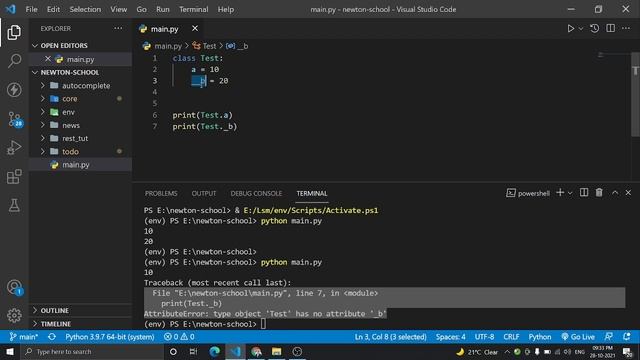The image size is (640, 360).
Task: Run Python file with play button
Action: click(571, 29)
